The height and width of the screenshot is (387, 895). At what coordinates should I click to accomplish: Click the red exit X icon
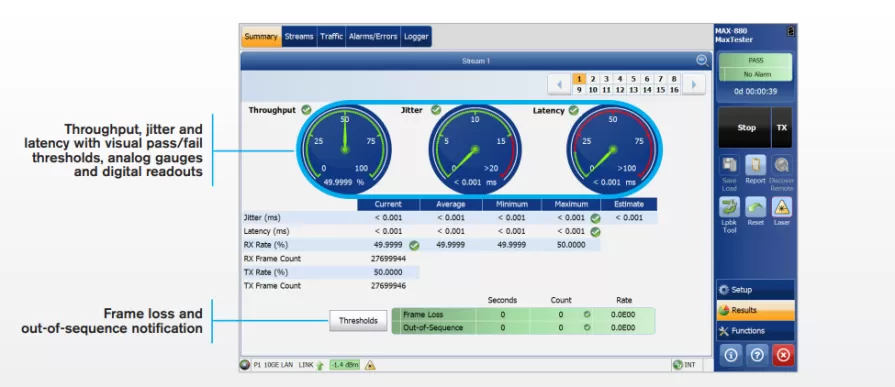click(783, 355)
